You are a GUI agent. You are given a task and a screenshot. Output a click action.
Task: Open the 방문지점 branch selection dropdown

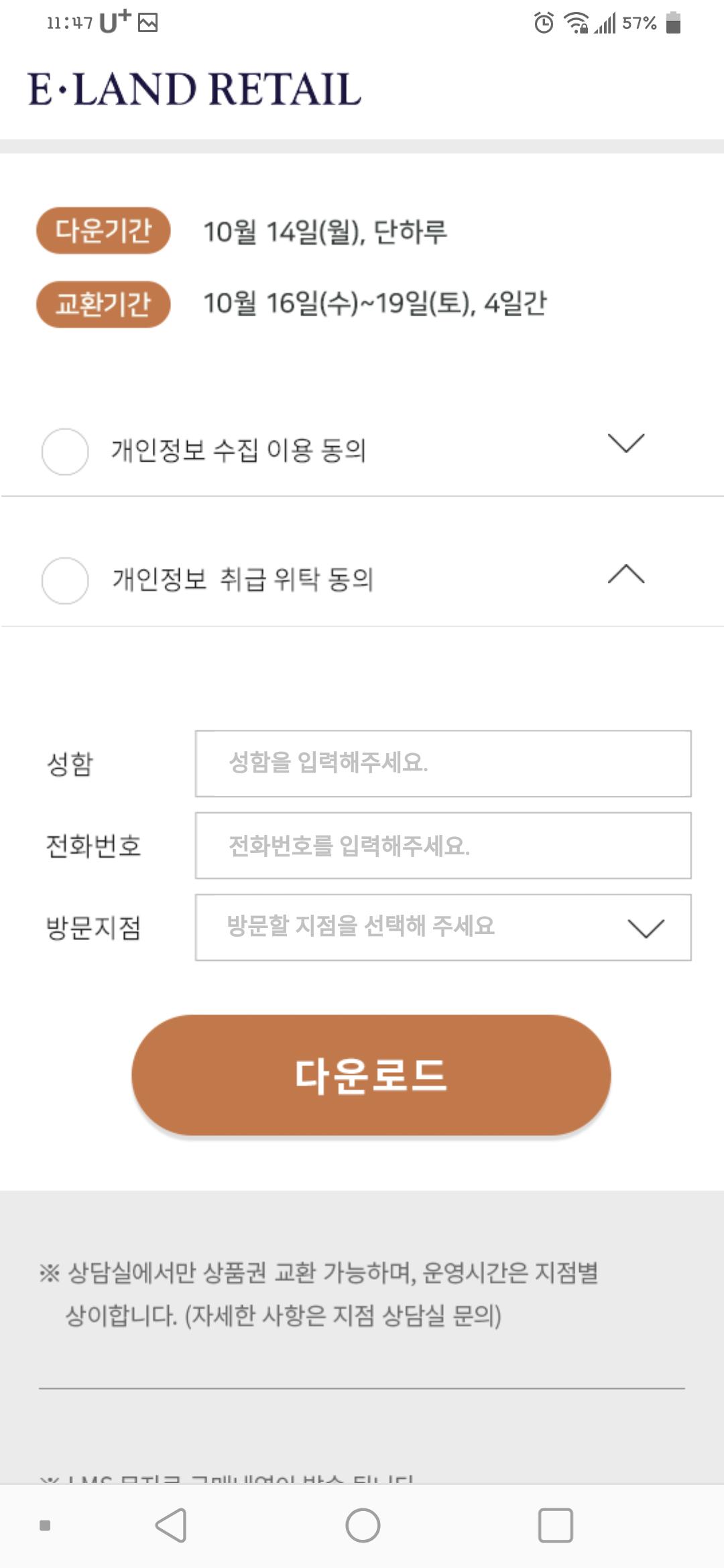[x=442, y=927]
